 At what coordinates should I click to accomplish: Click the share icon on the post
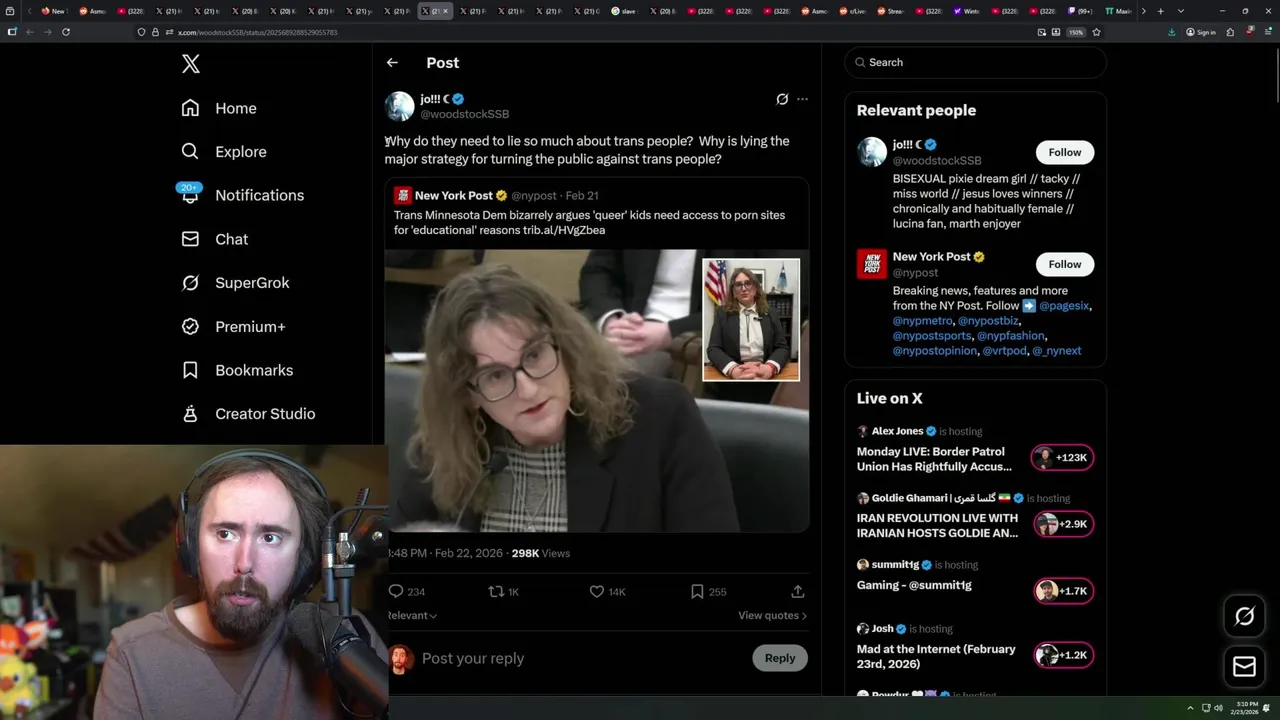(x=797, y=591)
